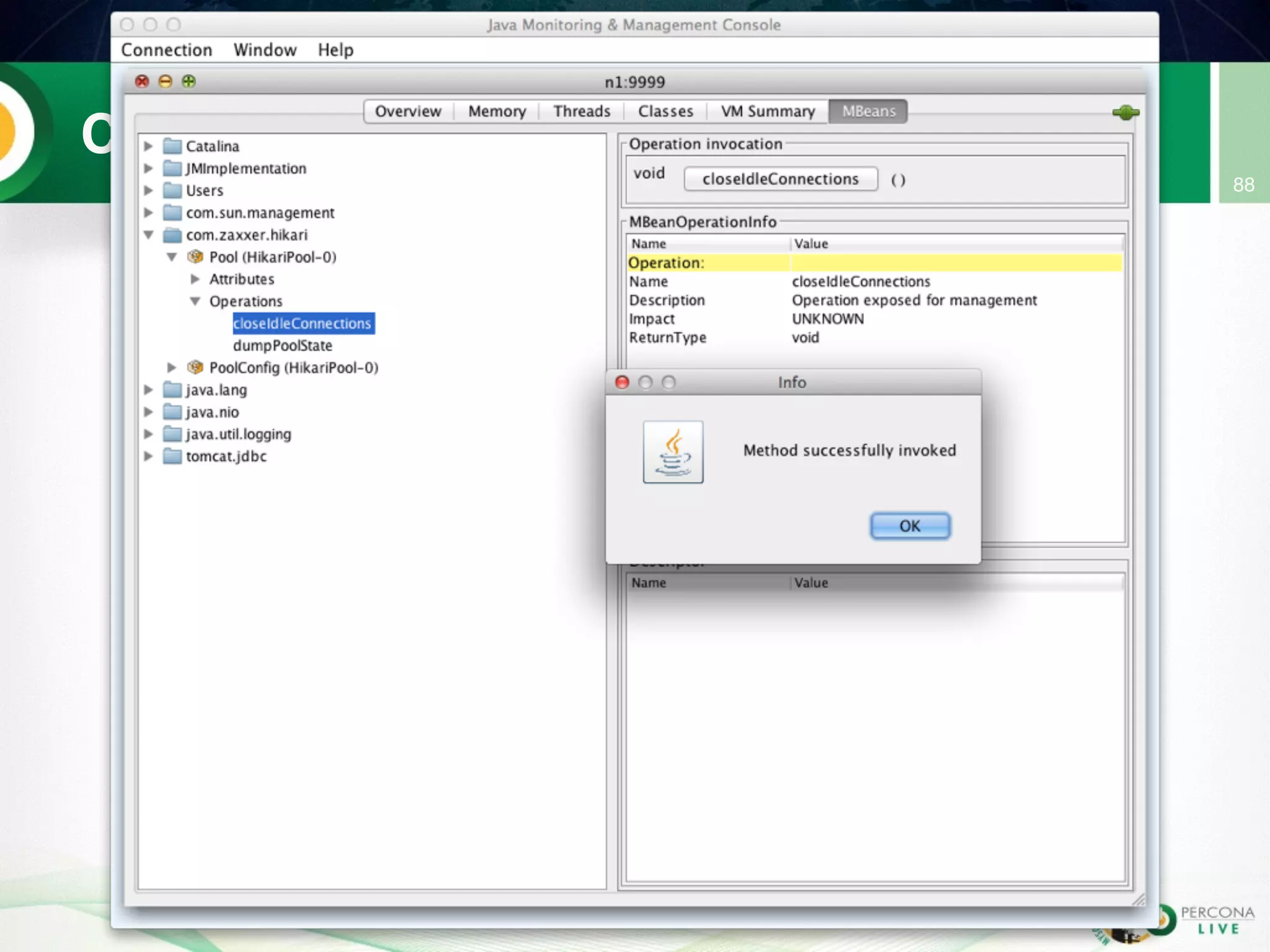Click the 'closeIdleConnections' name value cell
The image size is (1270, 952).
pyautogui.click(x=861, y=282)
